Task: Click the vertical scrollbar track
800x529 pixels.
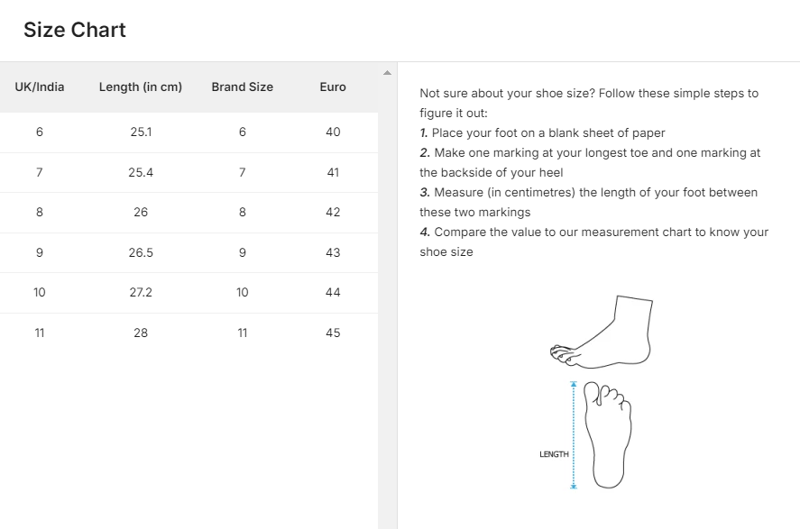Action: (387, 300)
